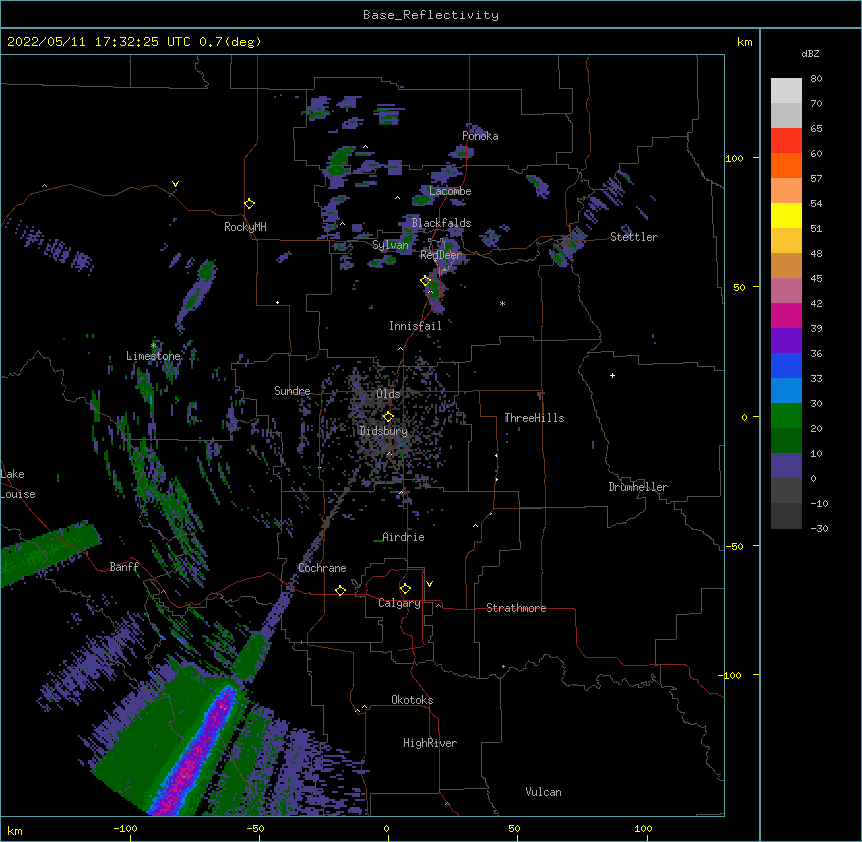Click the -30 value at legend bottom

tap(819, 528)
